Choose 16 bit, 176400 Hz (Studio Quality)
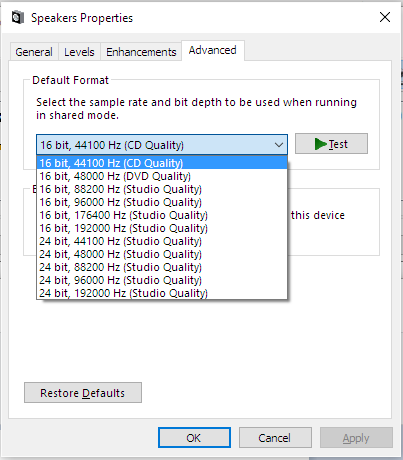This screenshot has height=460, width=403. tap(162, 215)
